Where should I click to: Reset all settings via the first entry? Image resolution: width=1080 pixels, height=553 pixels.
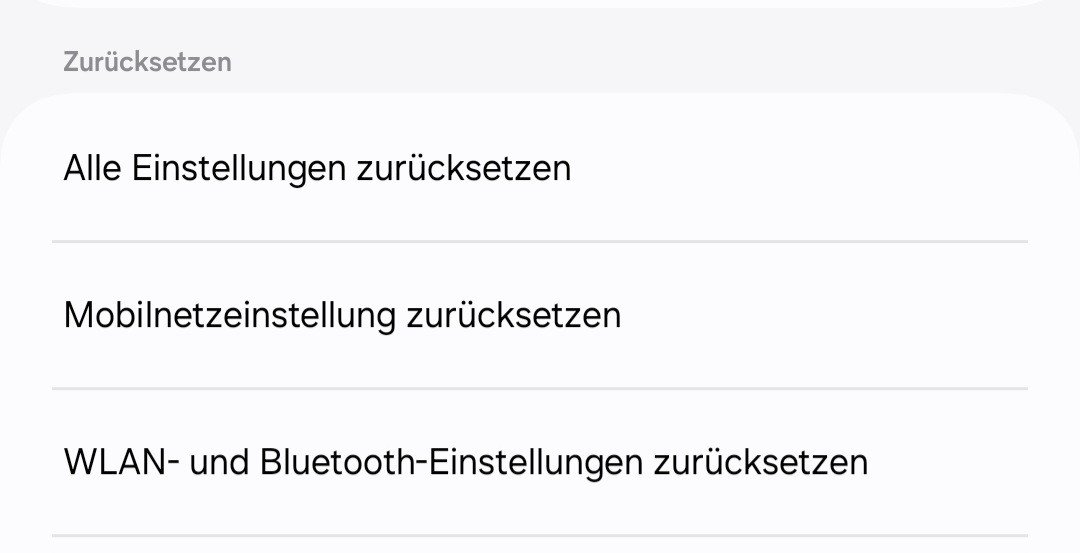317,168
